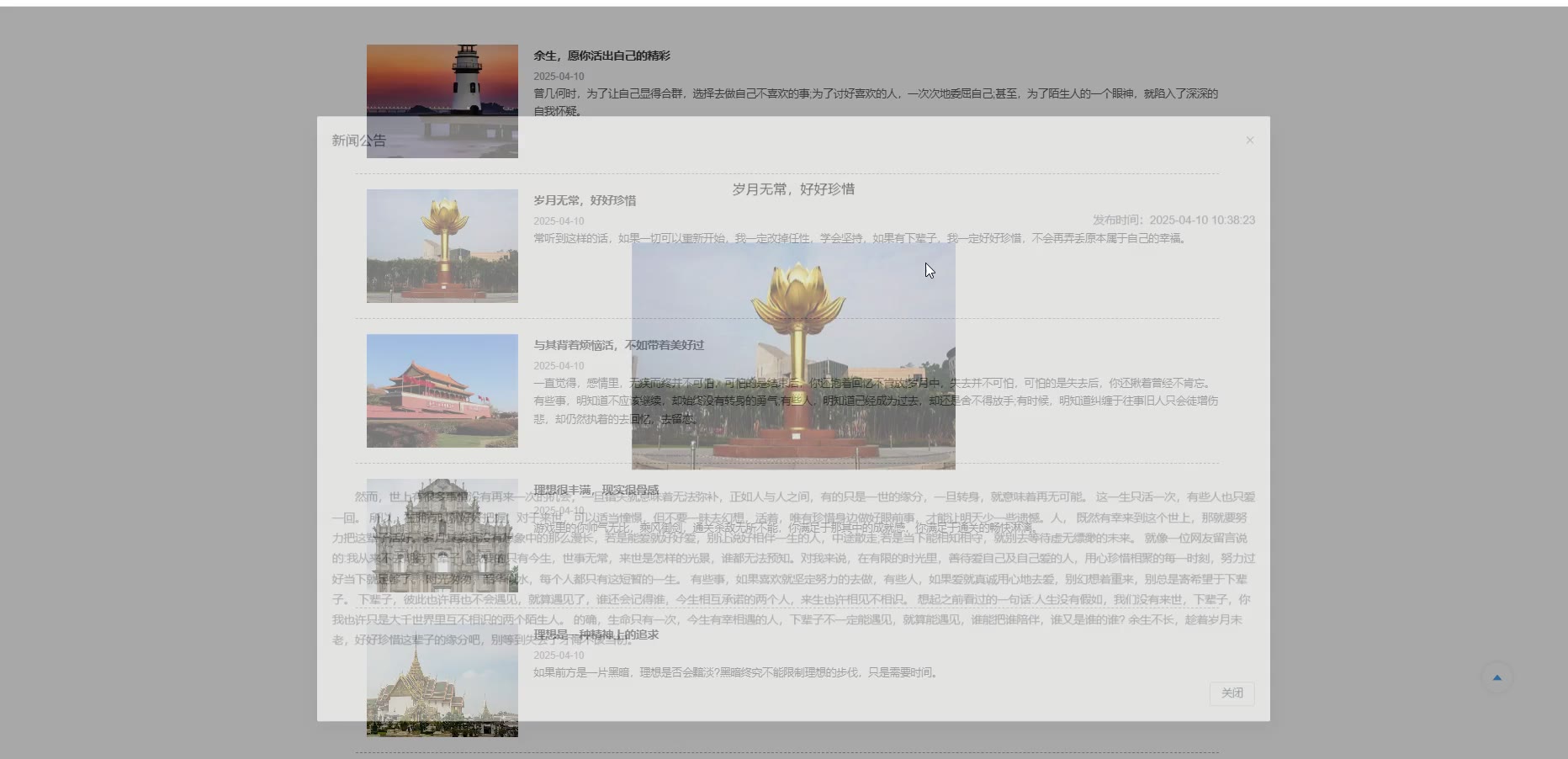Click the date under 与其背着烦恼活，不如带着美好过
This screenshot has width=1568, height=759.
[x=559, y=365]
